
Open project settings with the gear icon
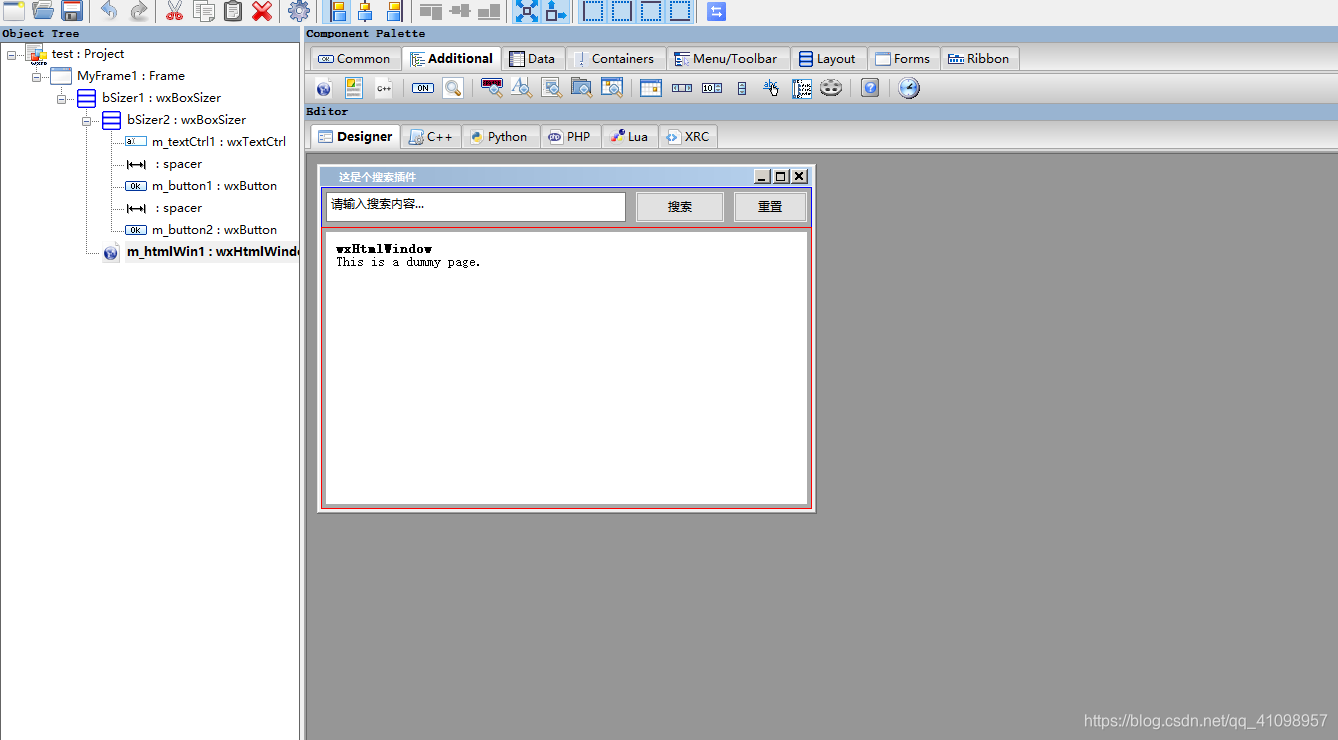(298, 11)
